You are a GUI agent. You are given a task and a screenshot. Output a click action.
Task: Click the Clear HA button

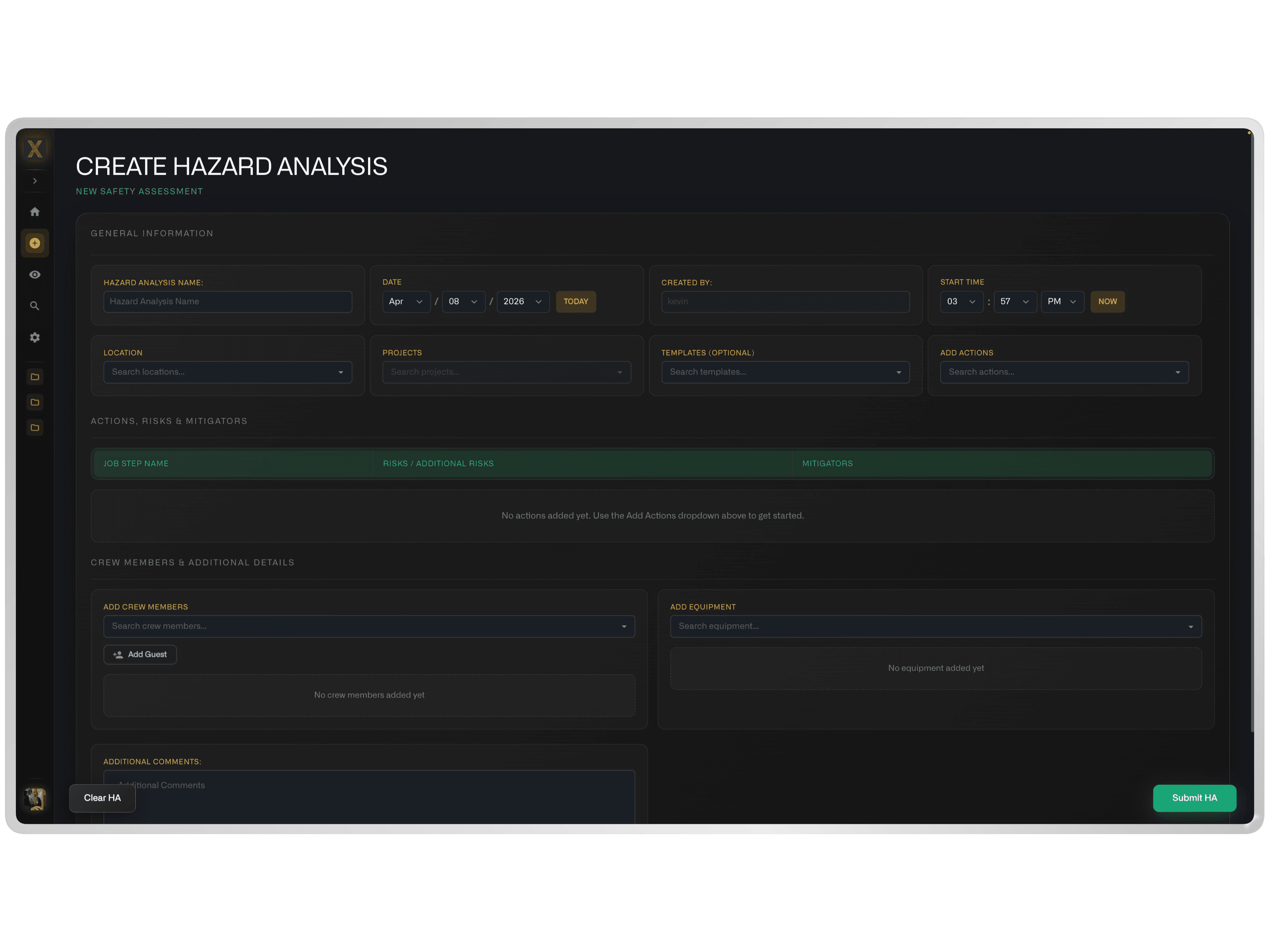102,798
